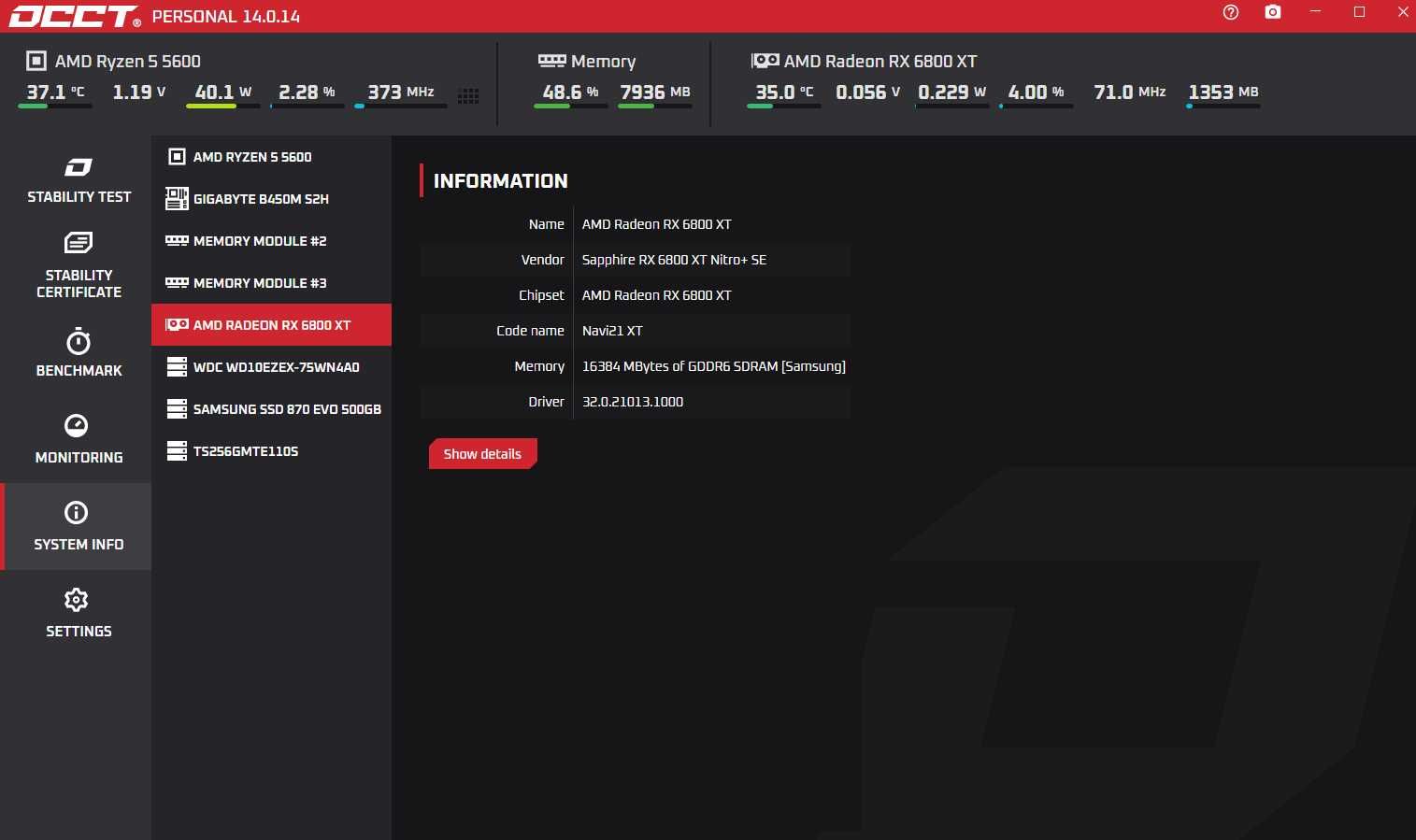Image resolution: width=1416 pixels, height=840 pixels.
Task: Select Memory Module #2 entry
Action: point(271,241)
